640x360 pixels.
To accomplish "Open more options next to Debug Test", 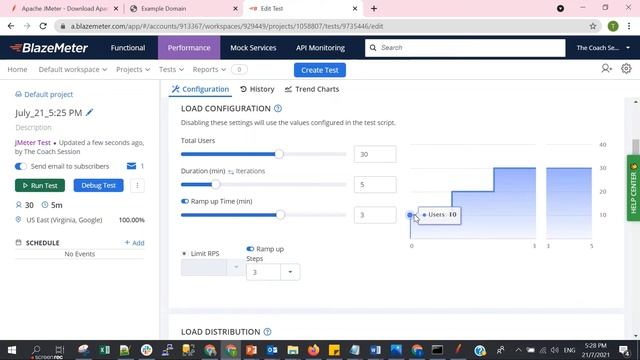I will coord(137,185).
